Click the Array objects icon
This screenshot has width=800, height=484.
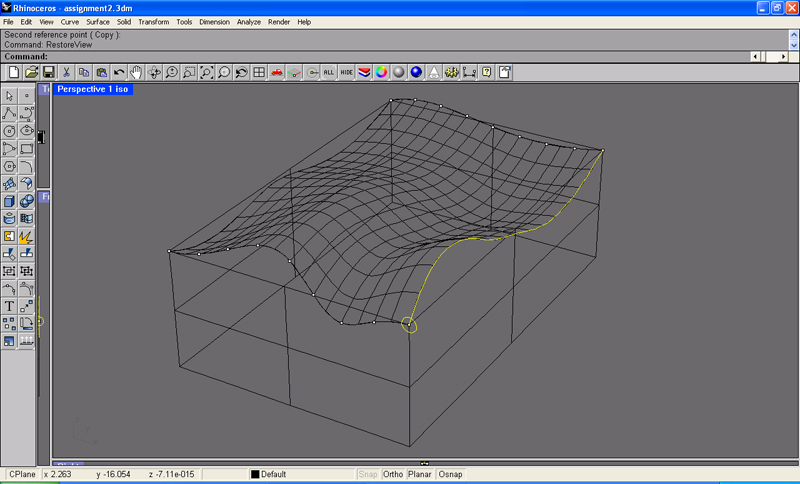pos(9,324)
